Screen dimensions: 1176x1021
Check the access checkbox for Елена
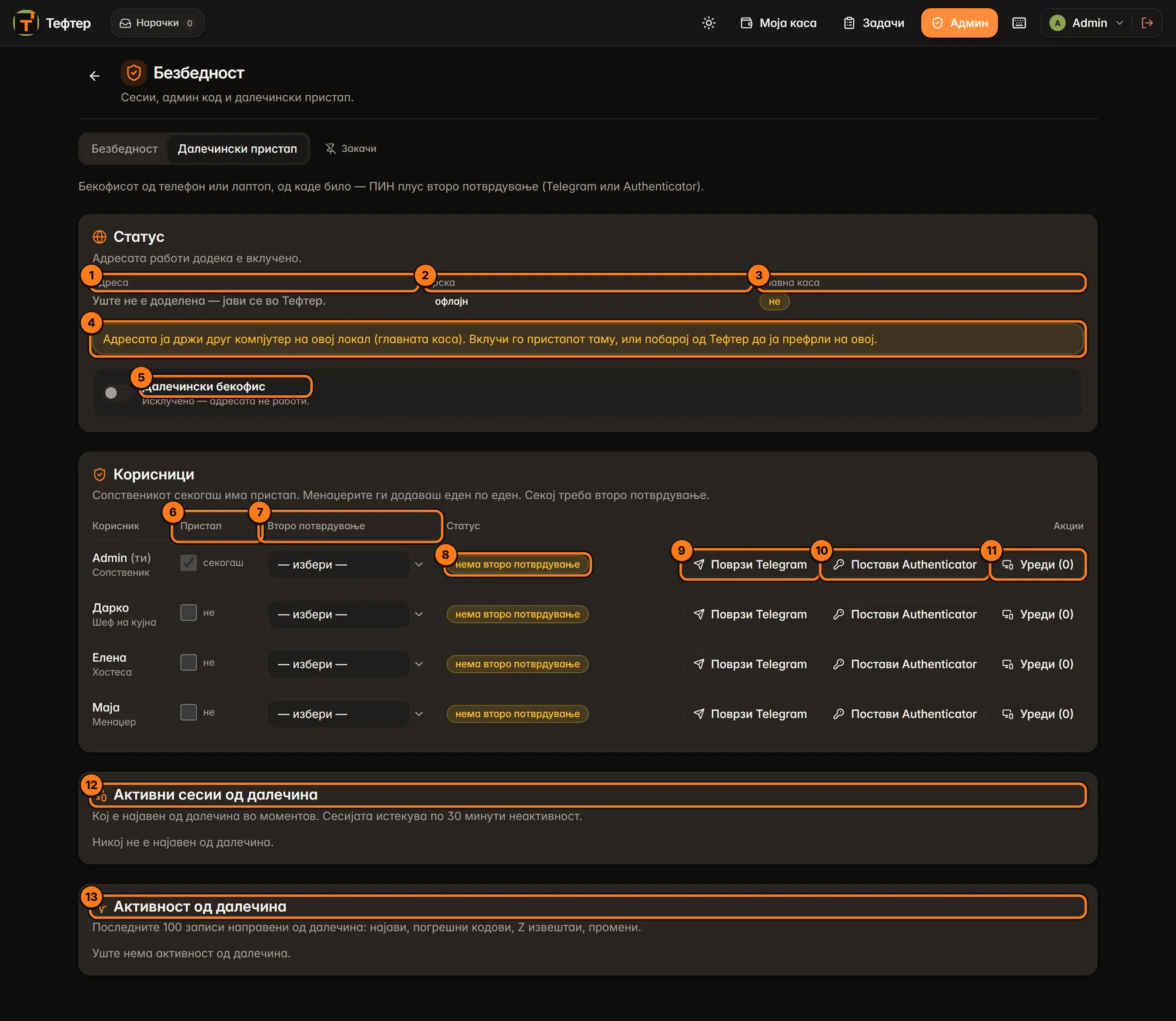pos(188,663)
